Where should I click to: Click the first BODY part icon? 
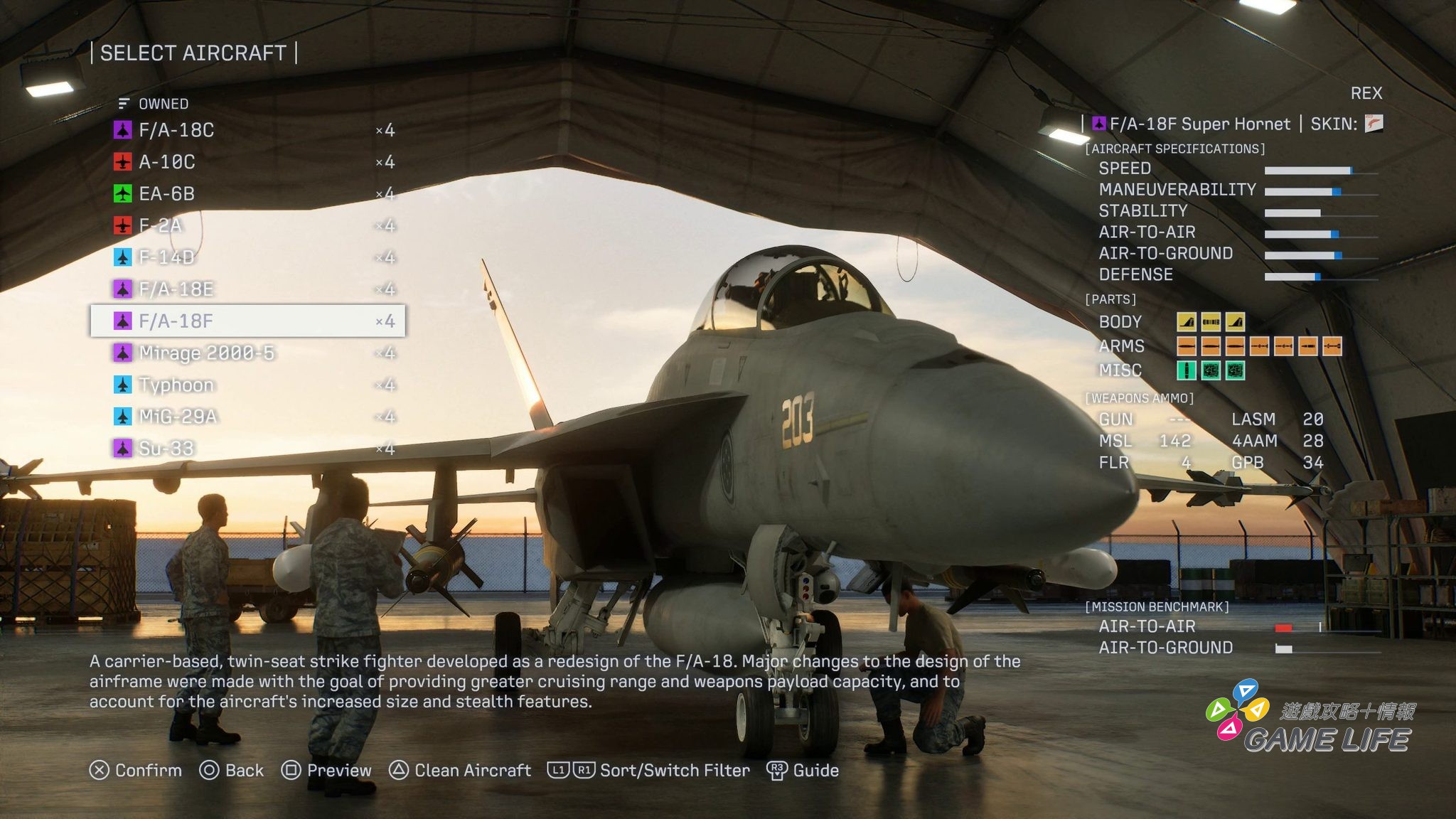[x=1187, y=322]
